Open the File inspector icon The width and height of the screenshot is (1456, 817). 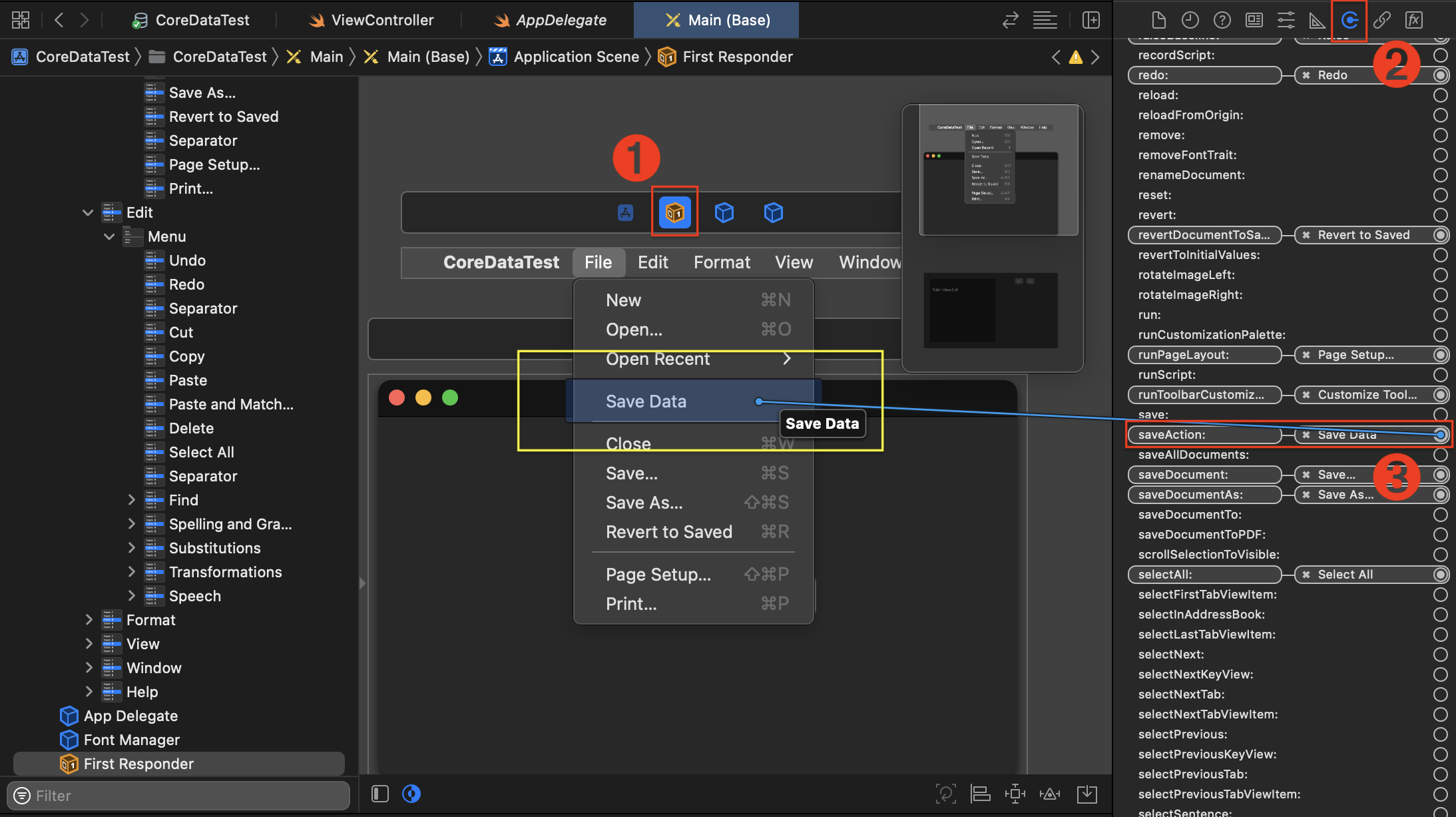pos(1158,21)
